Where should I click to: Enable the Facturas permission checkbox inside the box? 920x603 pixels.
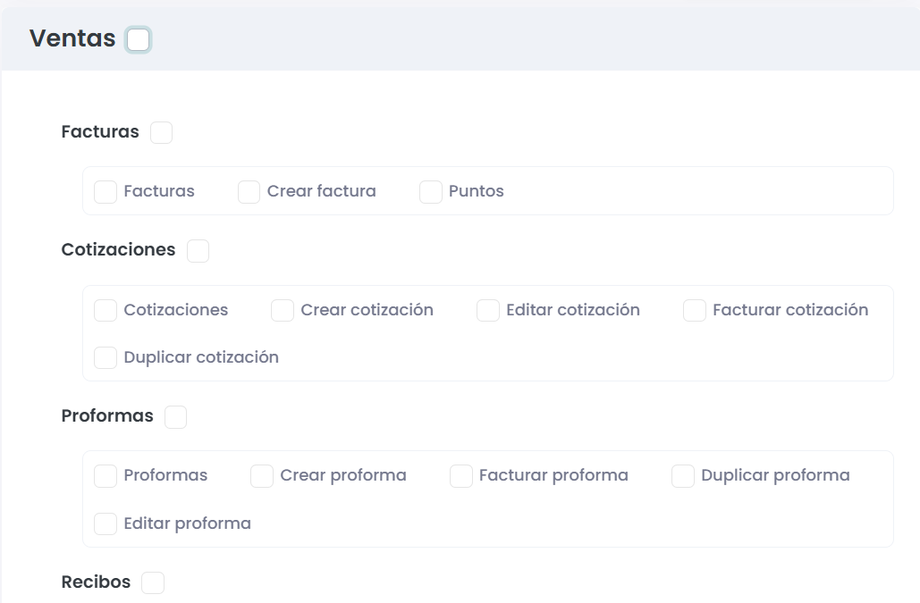click(105, 192)
